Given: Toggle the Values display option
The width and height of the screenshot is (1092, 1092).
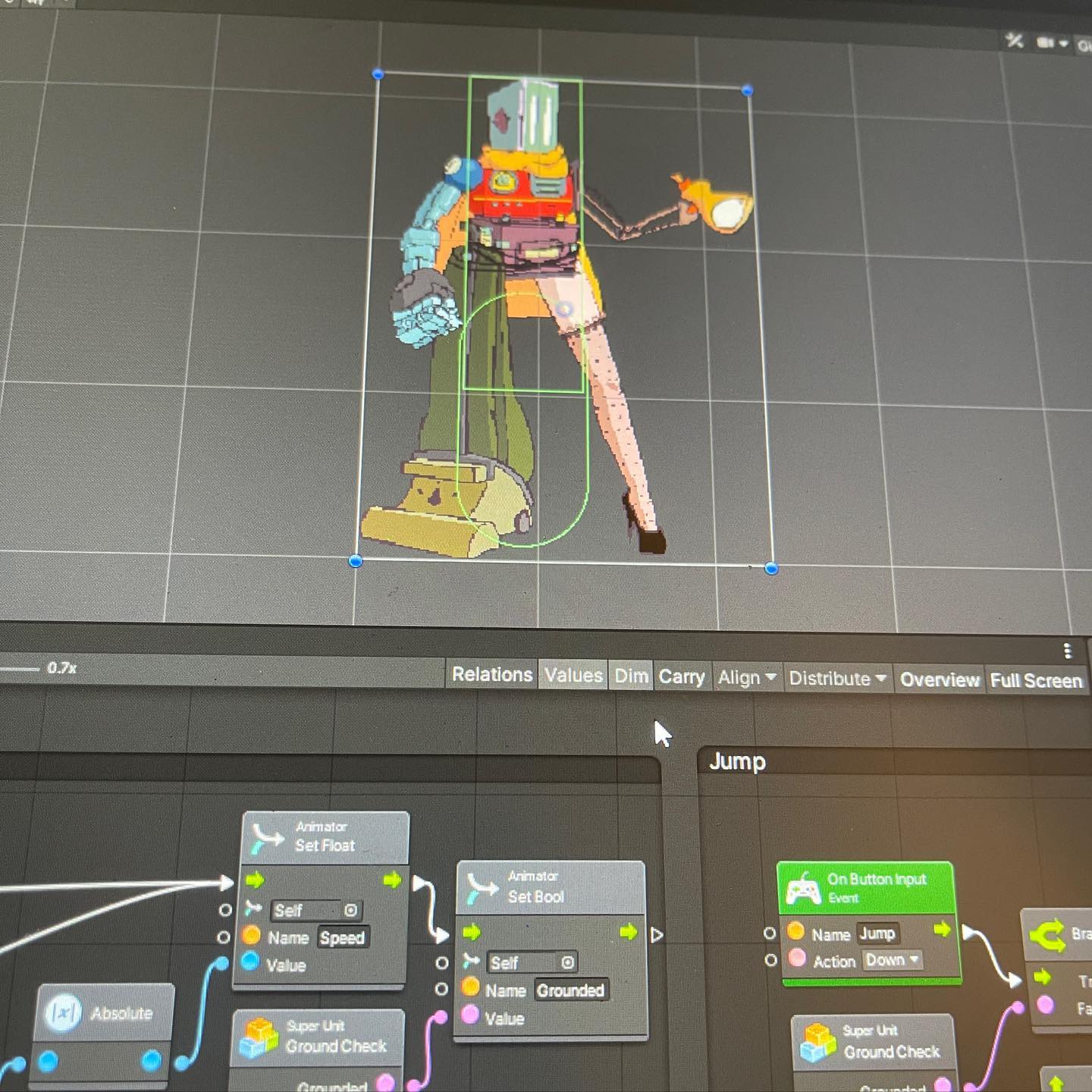Looking at the screenshot, I should point(573,675).
